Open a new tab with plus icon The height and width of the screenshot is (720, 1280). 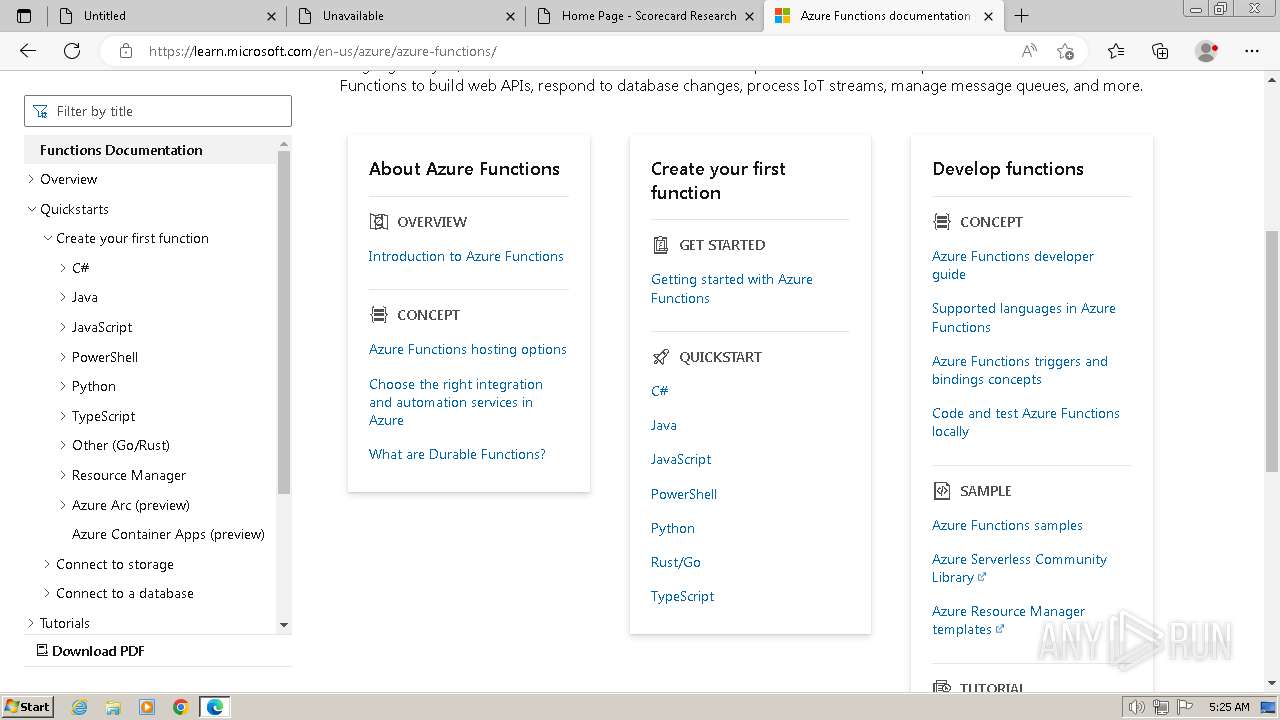coord(1021,16)
